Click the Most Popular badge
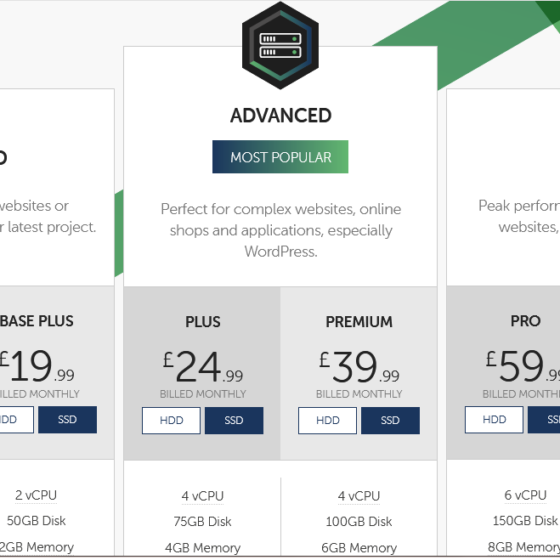 tap(280, 157)
